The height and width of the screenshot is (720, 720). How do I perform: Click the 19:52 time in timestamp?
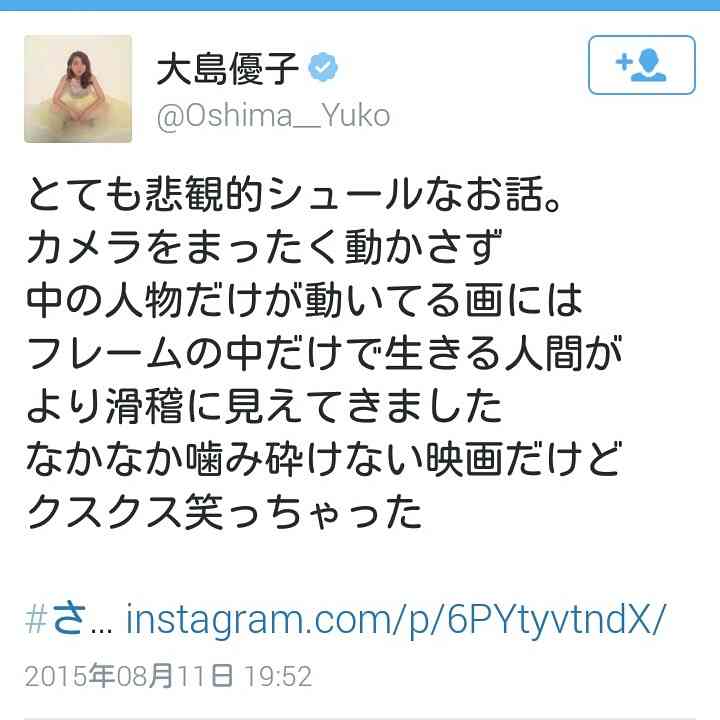[278, 676]
